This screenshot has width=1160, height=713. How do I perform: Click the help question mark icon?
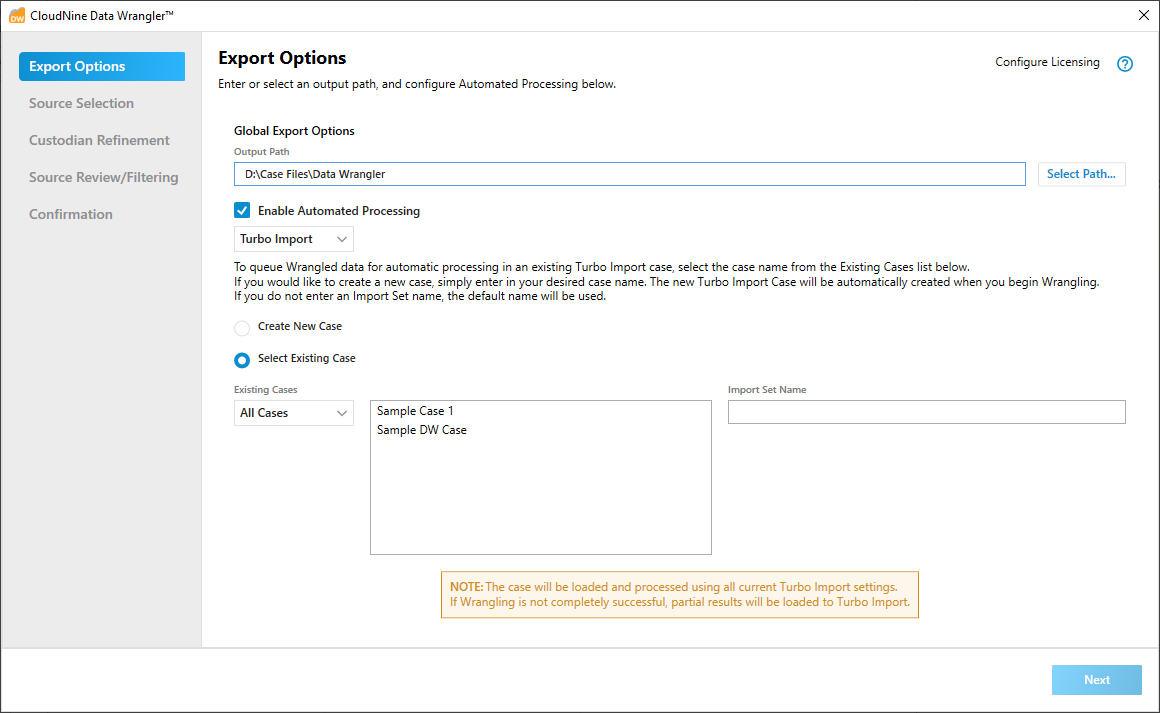(x=1124, y=64)
